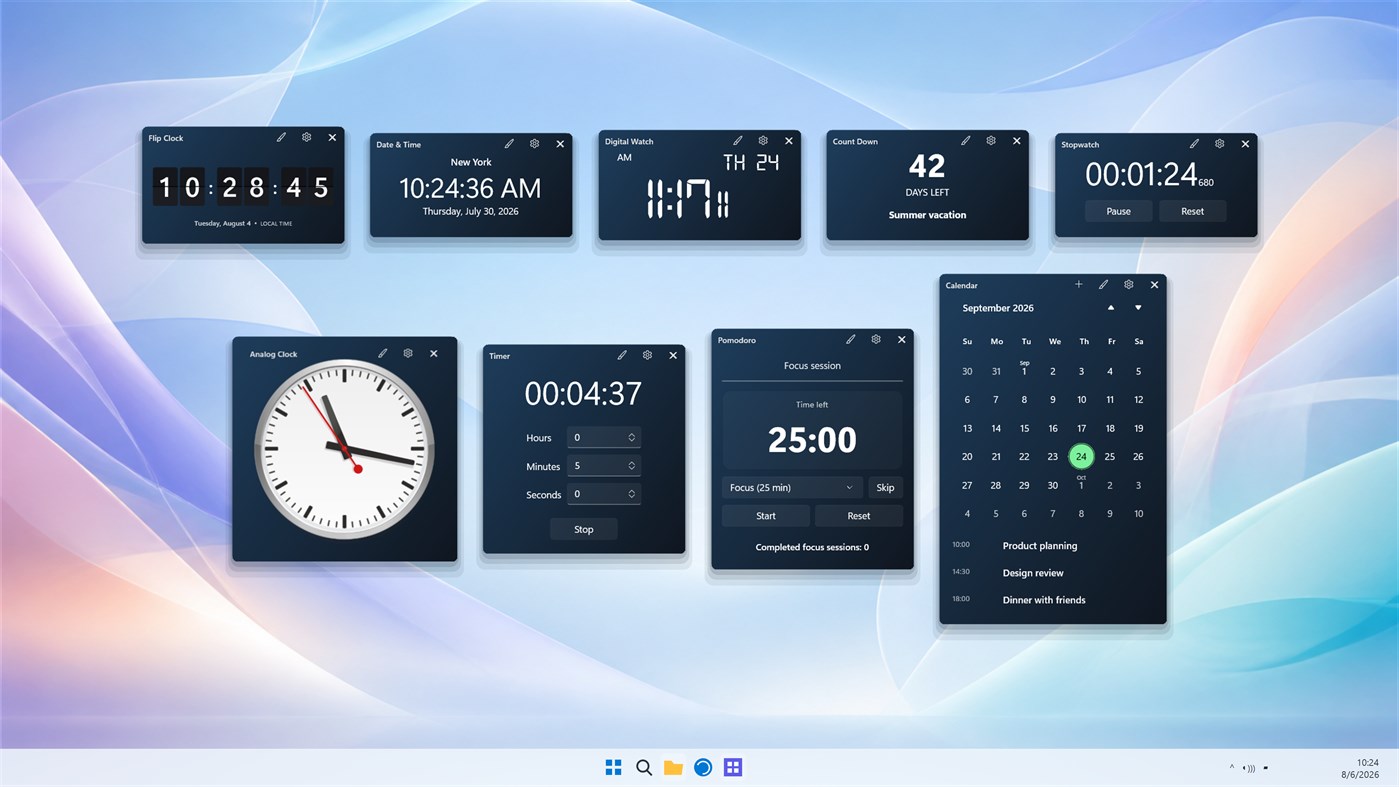Click the Minutes stepper showing 5

[x=604, y=466]
